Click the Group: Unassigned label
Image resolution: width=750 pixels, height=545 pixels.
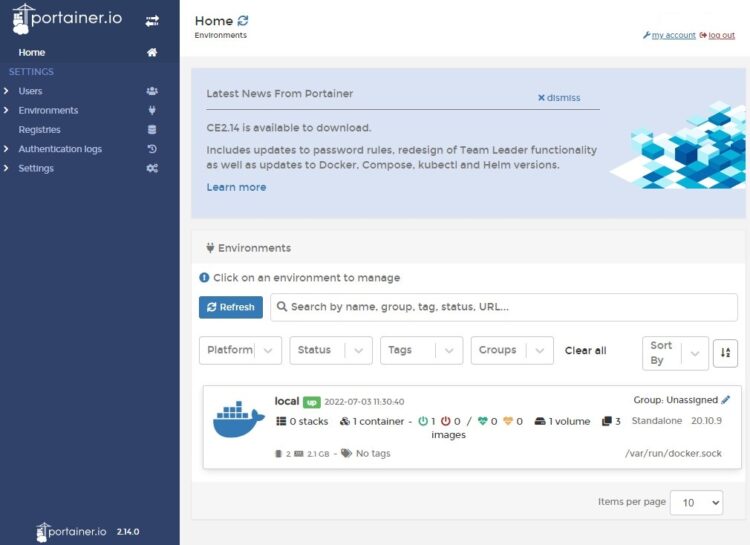[675, 400]
